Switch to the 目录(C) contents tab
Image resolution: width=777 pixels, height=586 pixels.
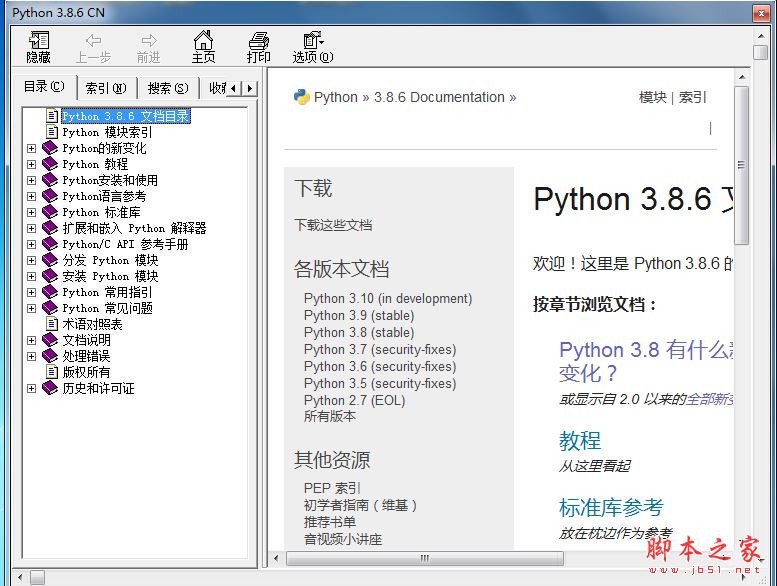coord(45,87)
